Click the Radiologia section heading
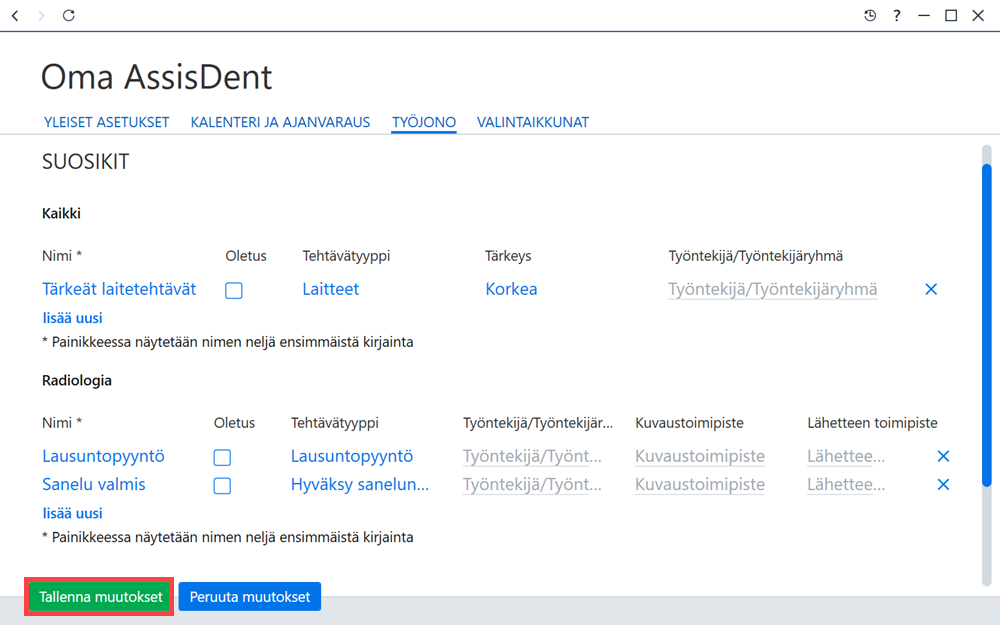Image resolution: width=1000 pixels, height=625 pixels. [x=77, y=381]
